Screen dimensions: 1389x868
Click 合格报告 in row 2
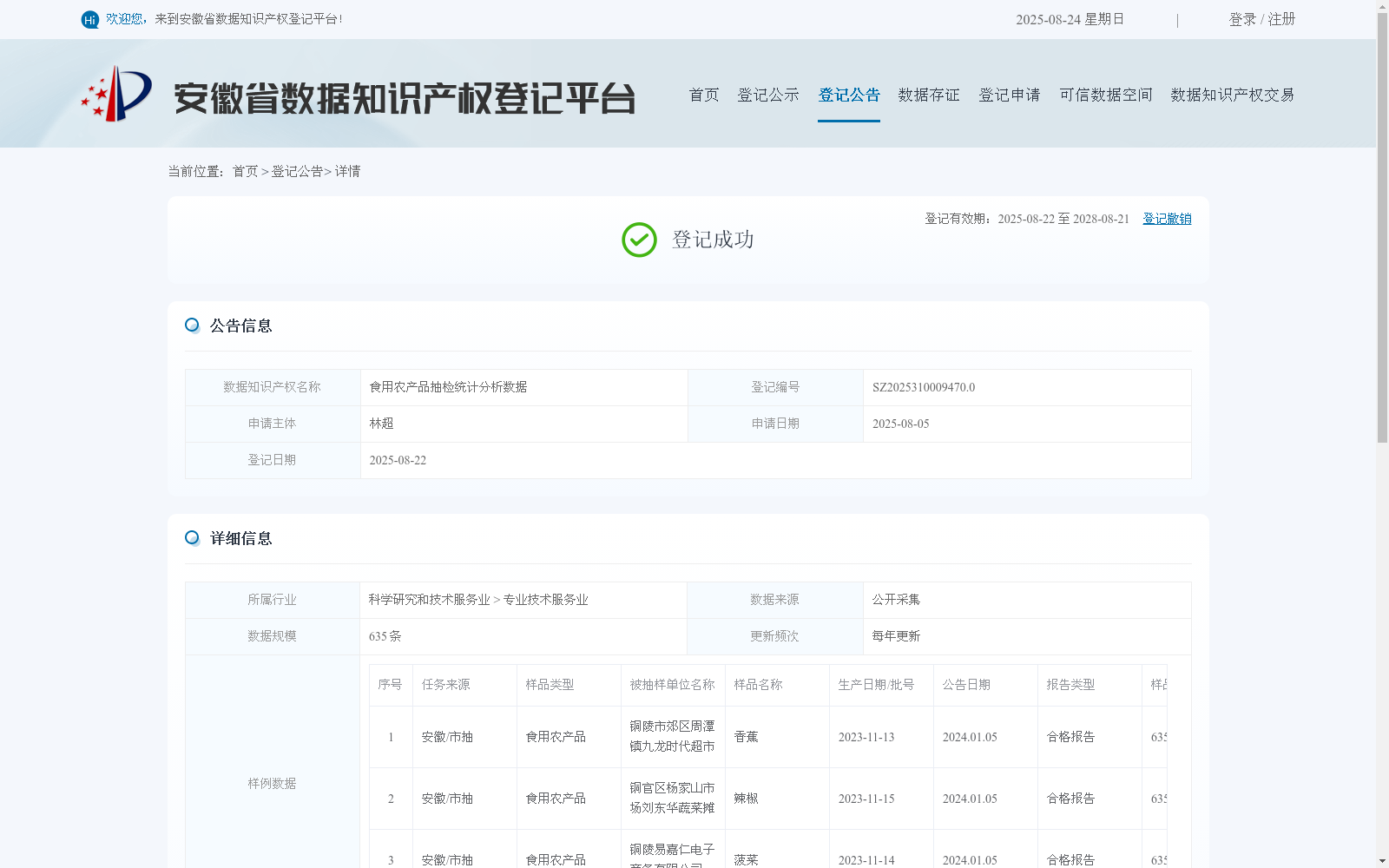click(1070, 799)
